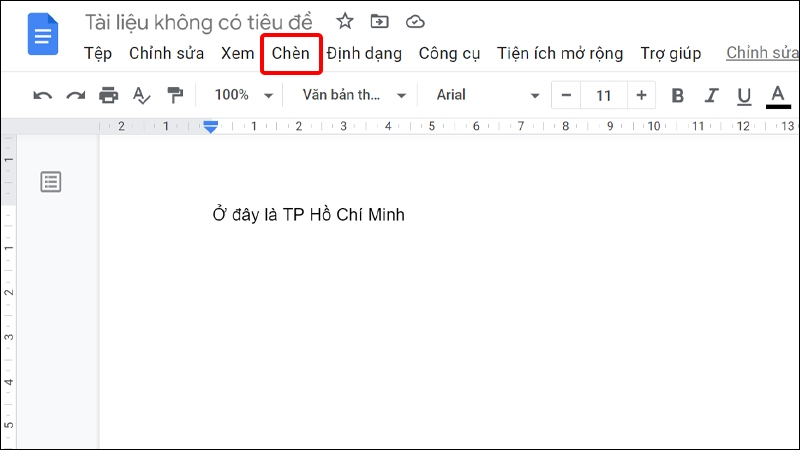
Task: Show the document outline
Action: coord(51,182)
